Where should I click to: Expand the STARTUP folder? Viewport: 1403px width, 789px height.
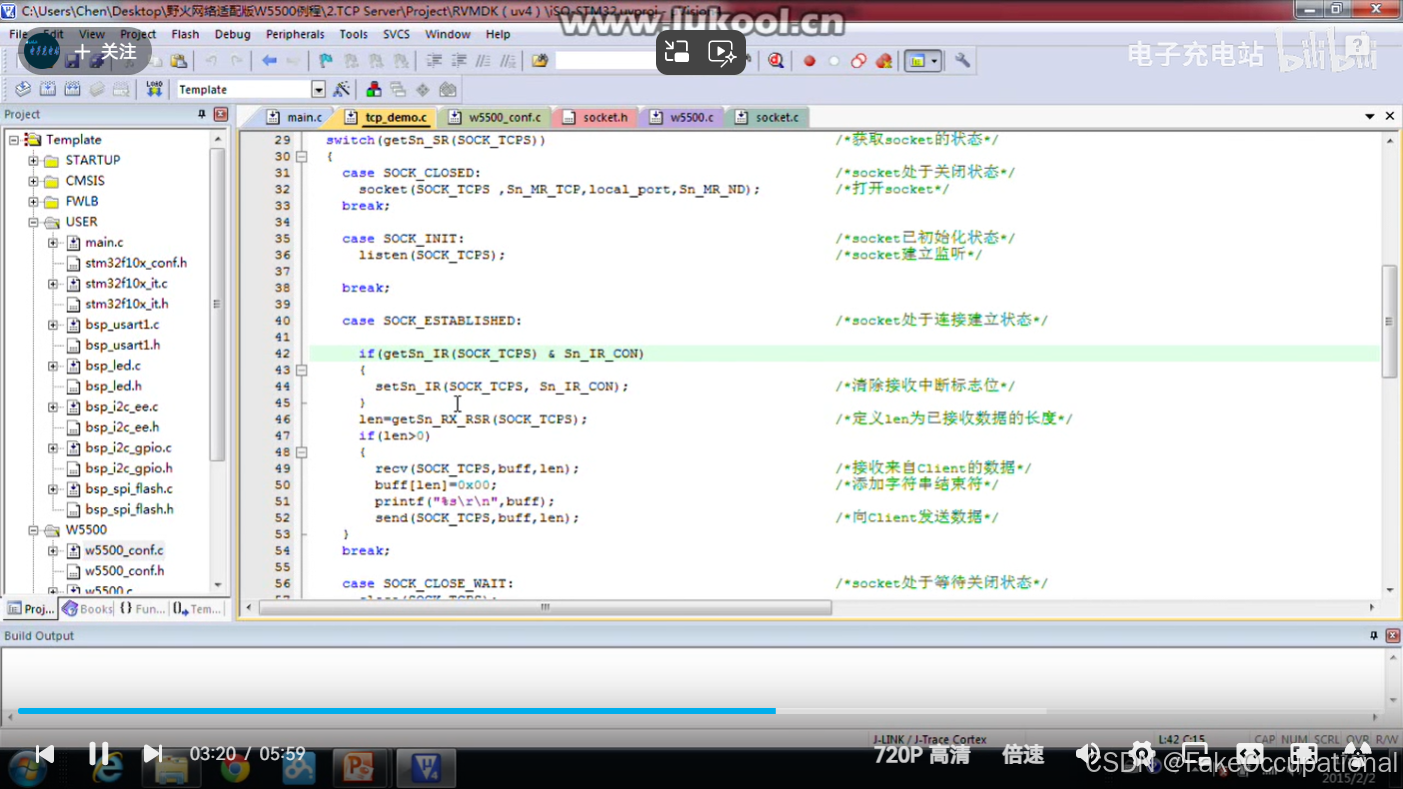tap(33, 161)
